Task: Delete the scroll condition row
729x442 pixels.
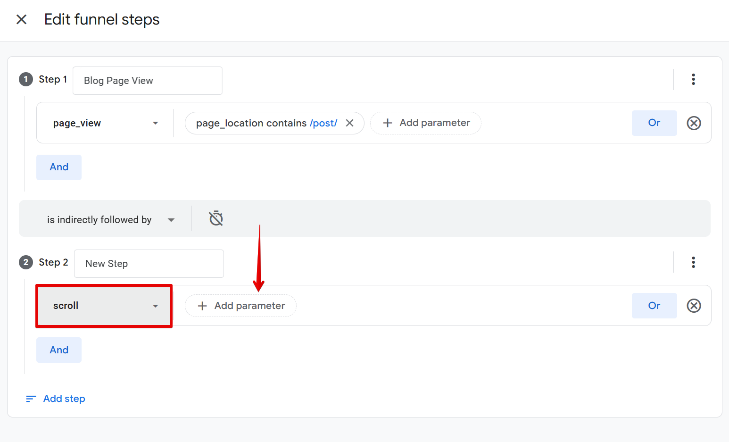Action: [694, 306]
